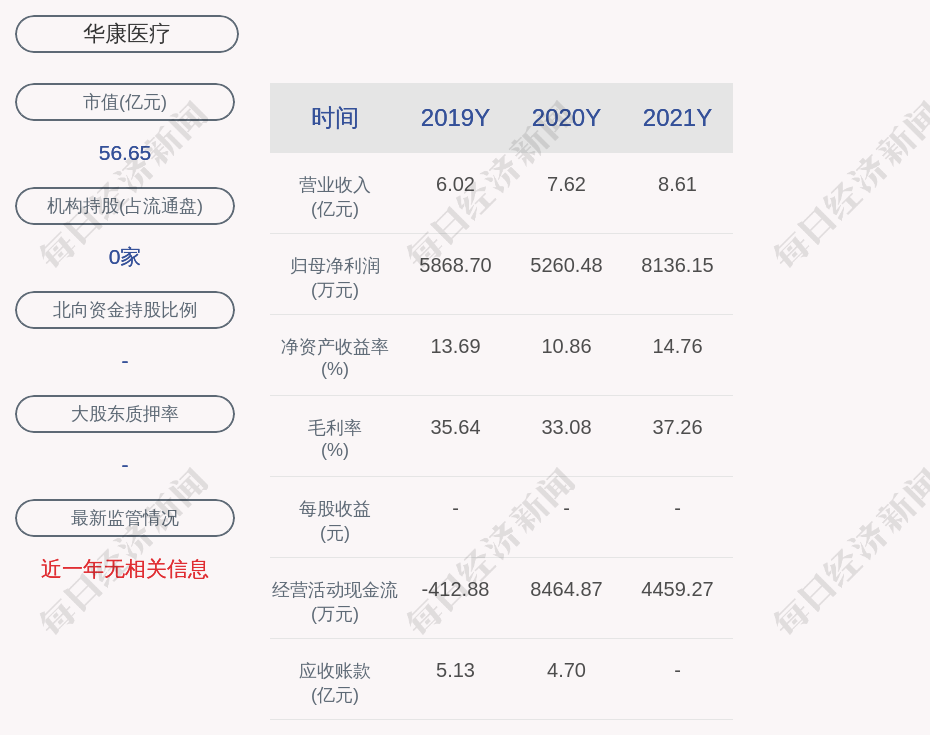Click the 2021Y column header
Image resolution: width=930 pixels, height=735 pixels.
point(677,118)
